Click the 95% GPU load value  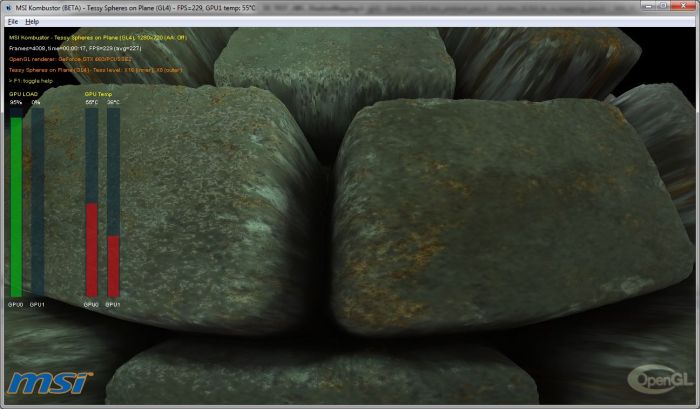pyautogui.click(x=16, y=102)
